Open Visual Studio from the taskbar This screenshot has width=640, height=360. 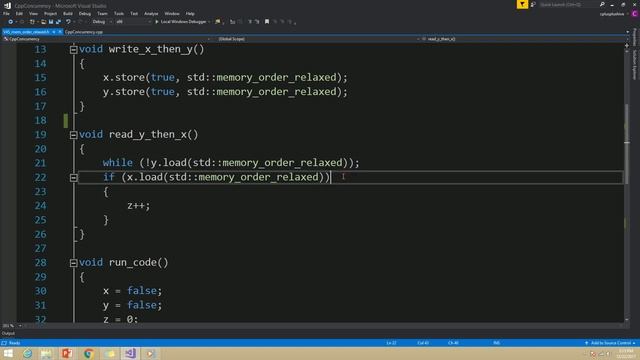pyautogui.click(x=130, y=353)
